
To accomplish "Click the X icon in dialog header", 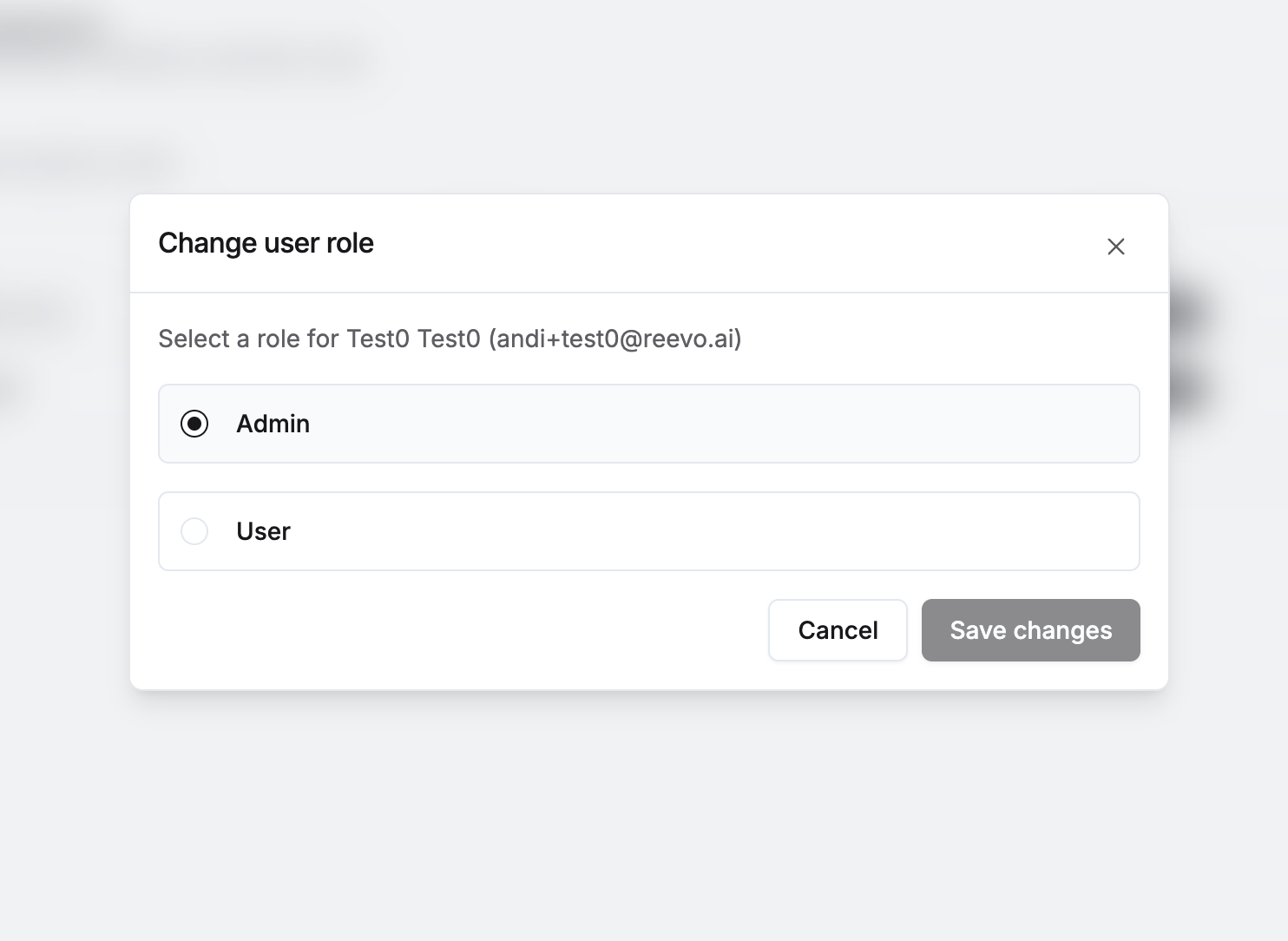I will 1115,247.
